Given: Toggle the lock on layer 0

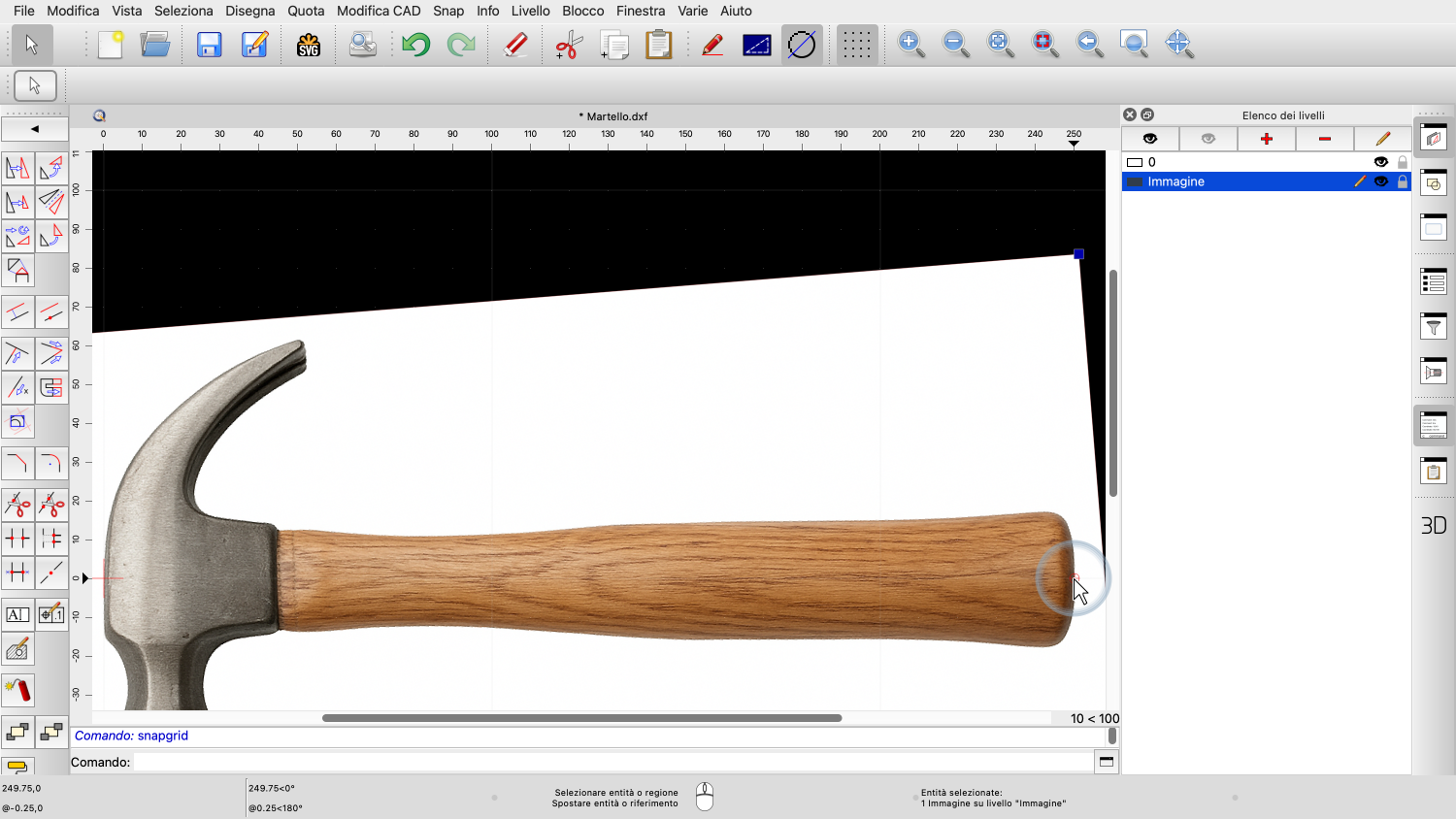Looking at the screenshot, I should click(x=1402, y=162).
